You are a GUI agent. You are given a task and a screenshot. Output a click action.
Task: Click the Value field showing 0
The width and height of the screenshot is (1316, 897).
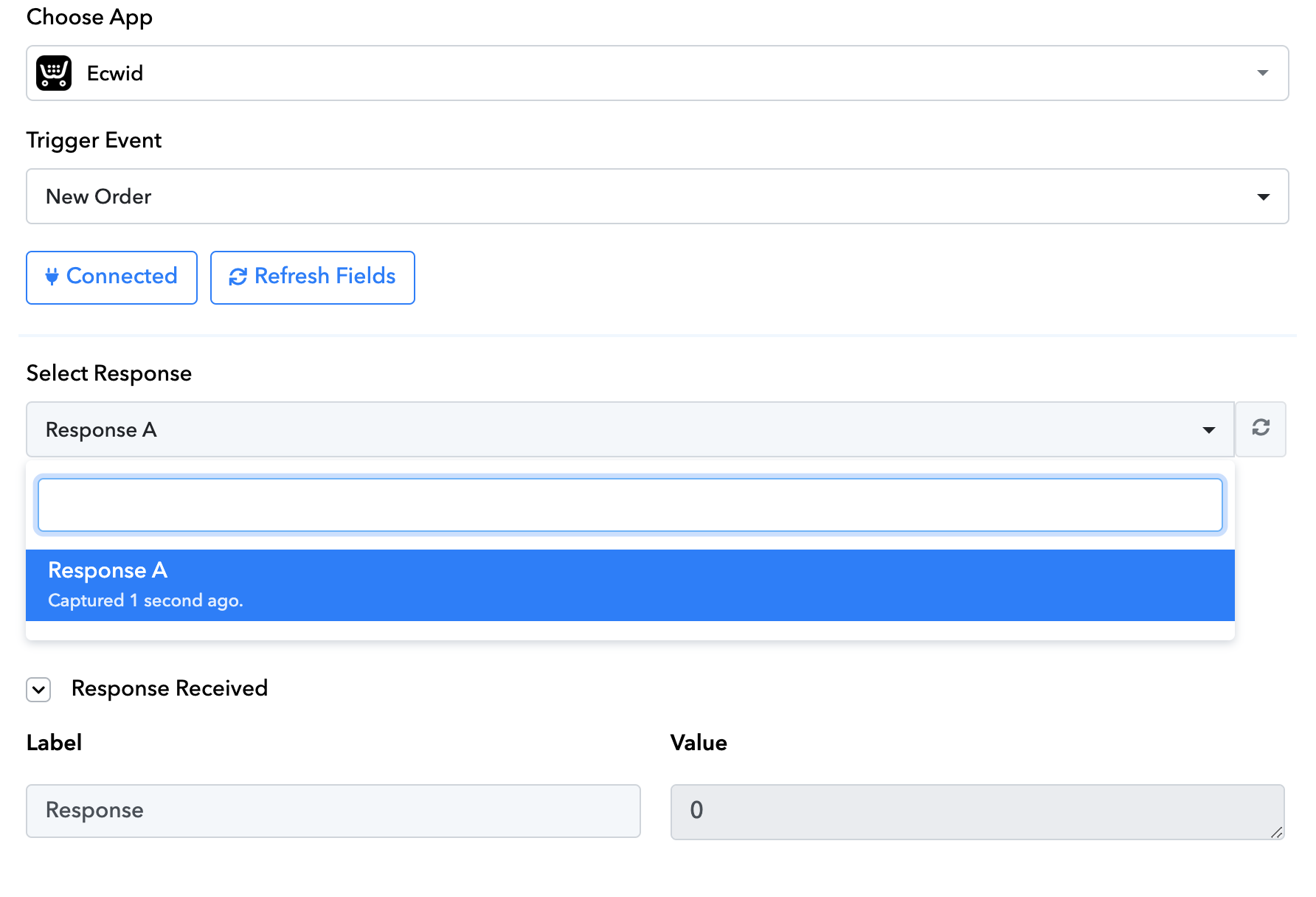pyautogui.click(x=977, y=811)
